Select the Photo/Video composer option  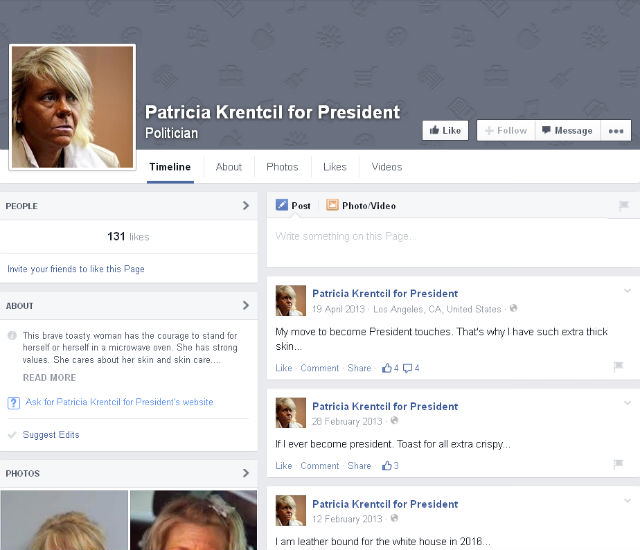click(x=360, y=206)
